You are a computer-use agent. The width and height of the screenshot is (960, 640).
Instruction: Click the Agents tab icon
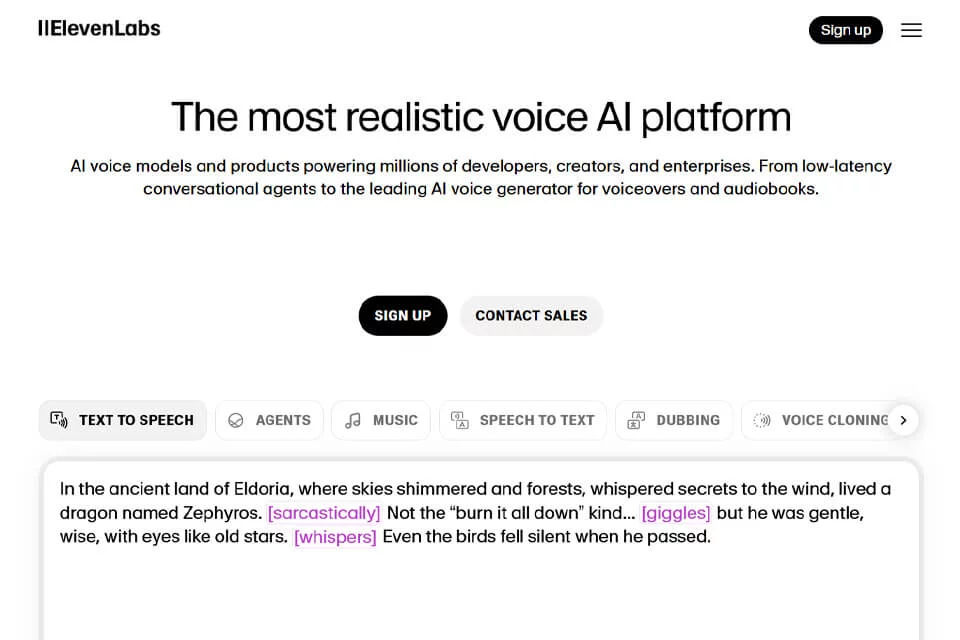coord(236,420)
